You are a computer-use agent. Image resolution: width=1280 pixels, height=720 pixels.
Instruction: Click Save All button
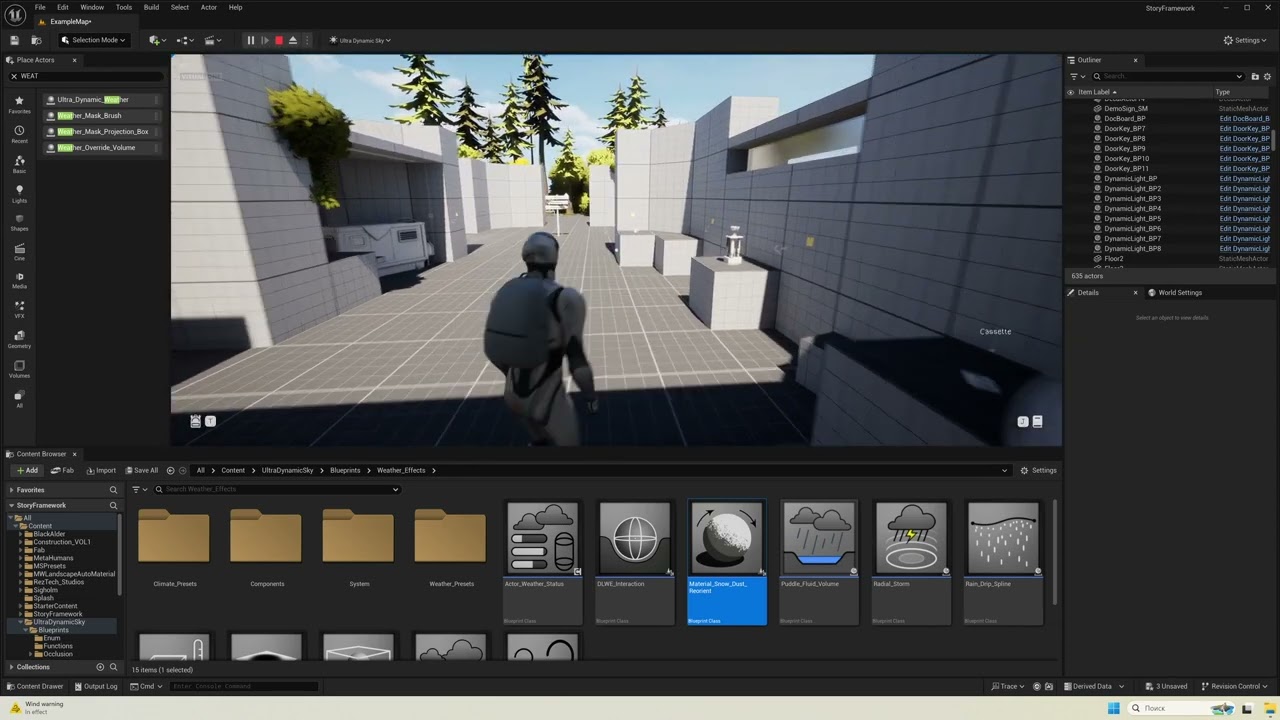click(141, 470)
